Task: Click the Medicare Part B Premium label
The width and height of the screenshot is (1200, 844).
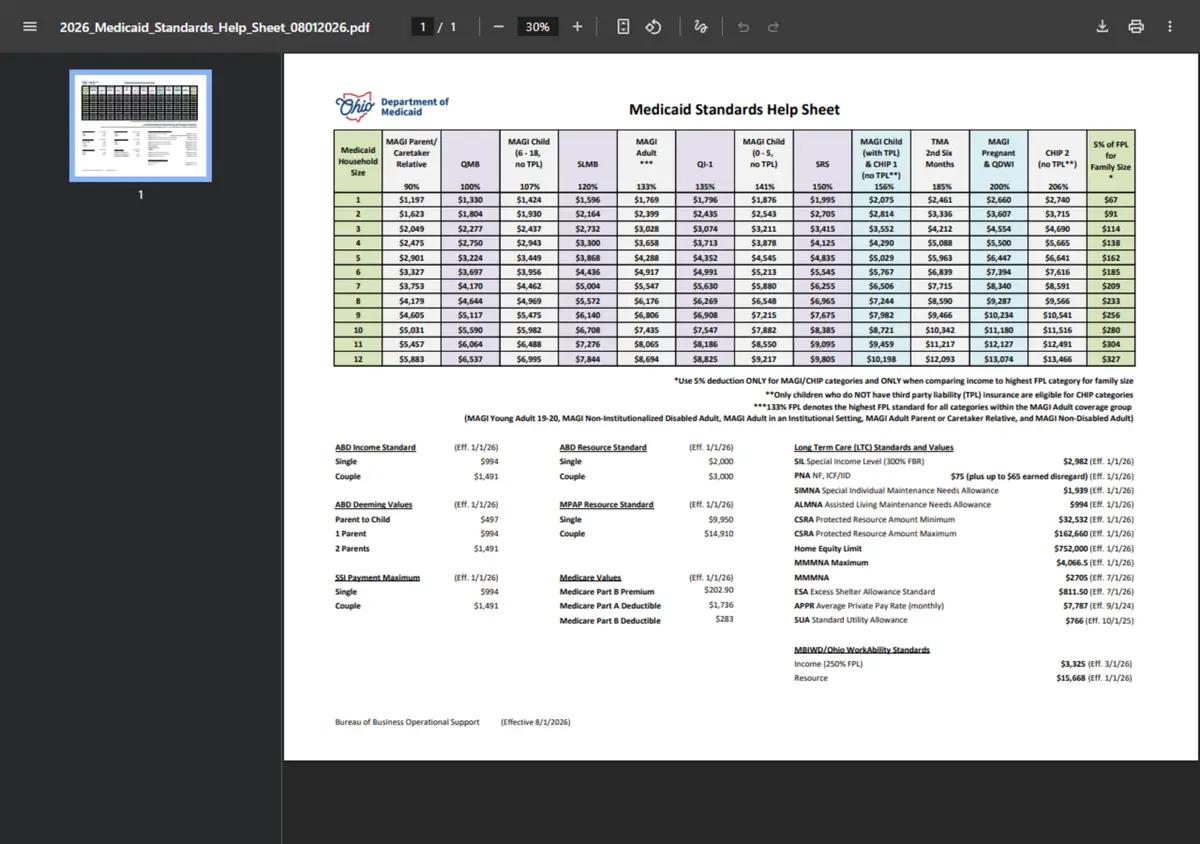Action: [607, 592]
